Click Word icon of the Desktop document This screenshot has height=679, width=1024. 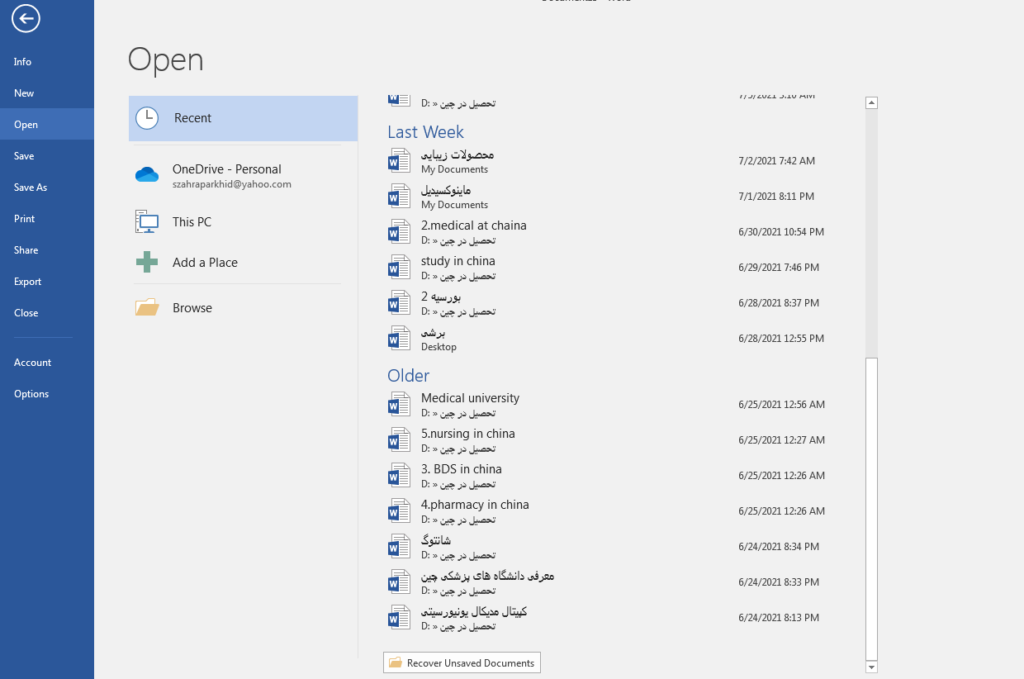click(x=399, y=338)
